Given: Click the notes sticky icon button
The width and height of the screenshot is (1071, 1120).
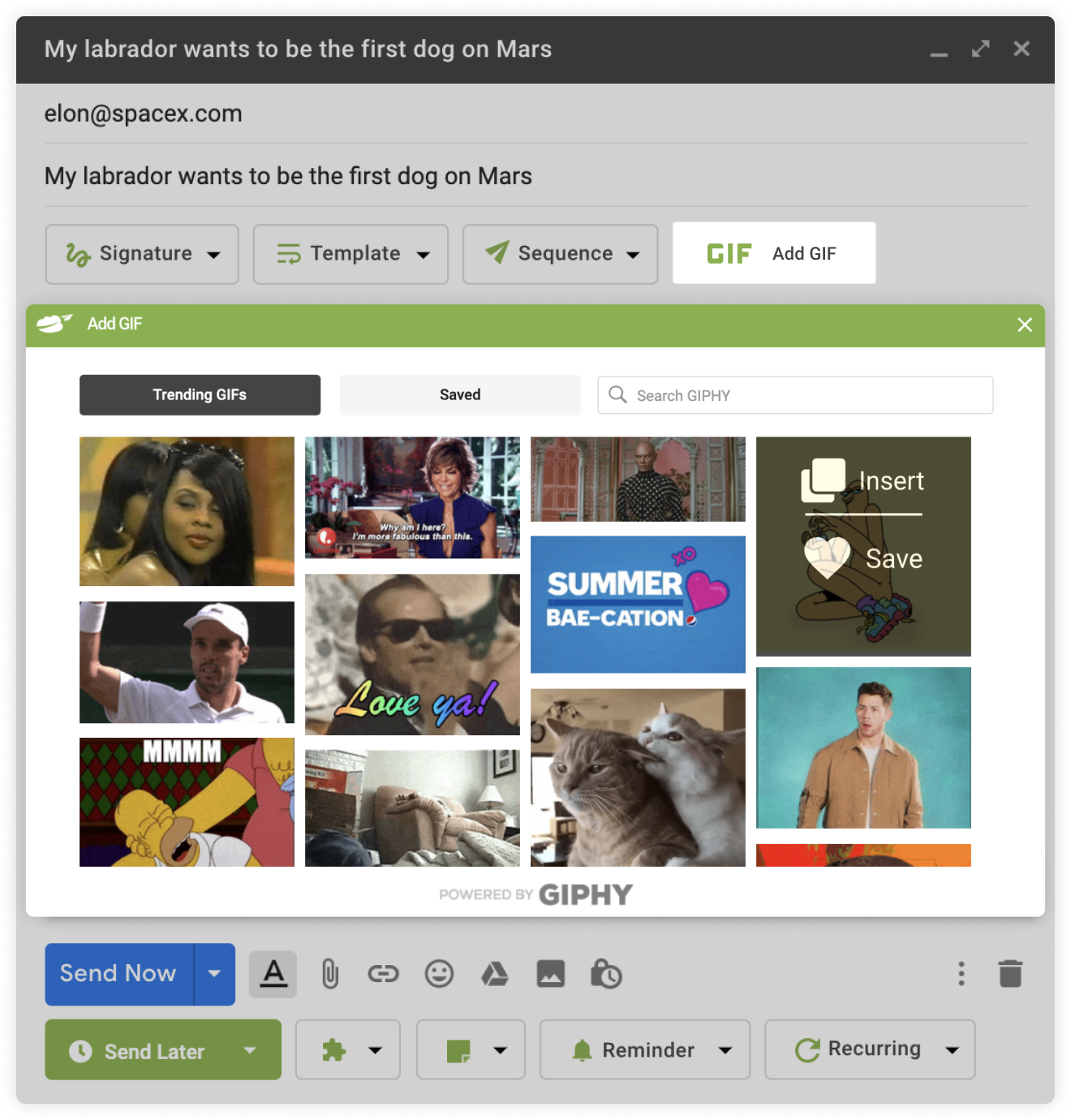Looking at the screenshot, I should 471,1049.
